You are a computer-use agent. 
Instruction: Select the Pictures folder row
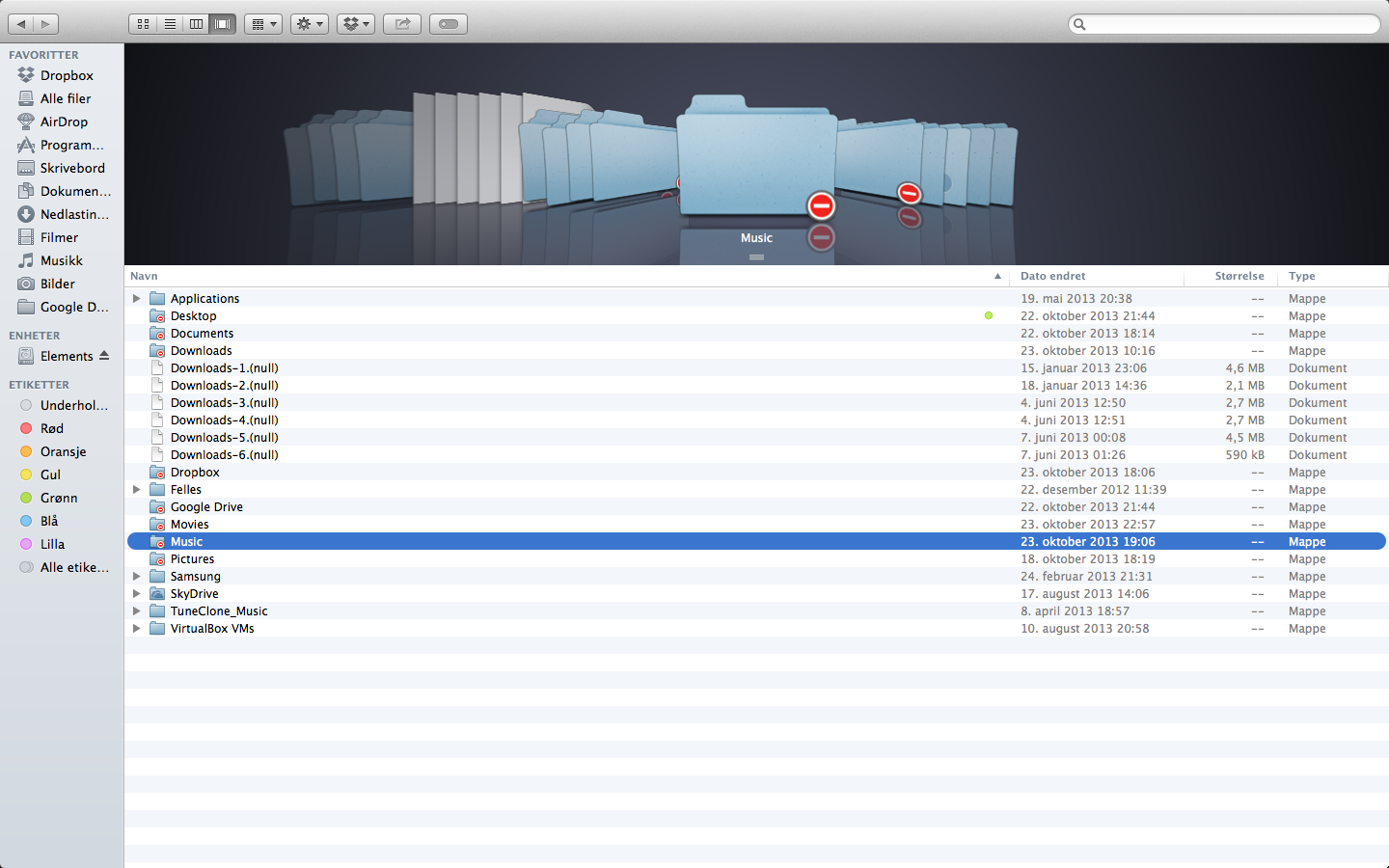pyautogui.click(x=756, y=559)
